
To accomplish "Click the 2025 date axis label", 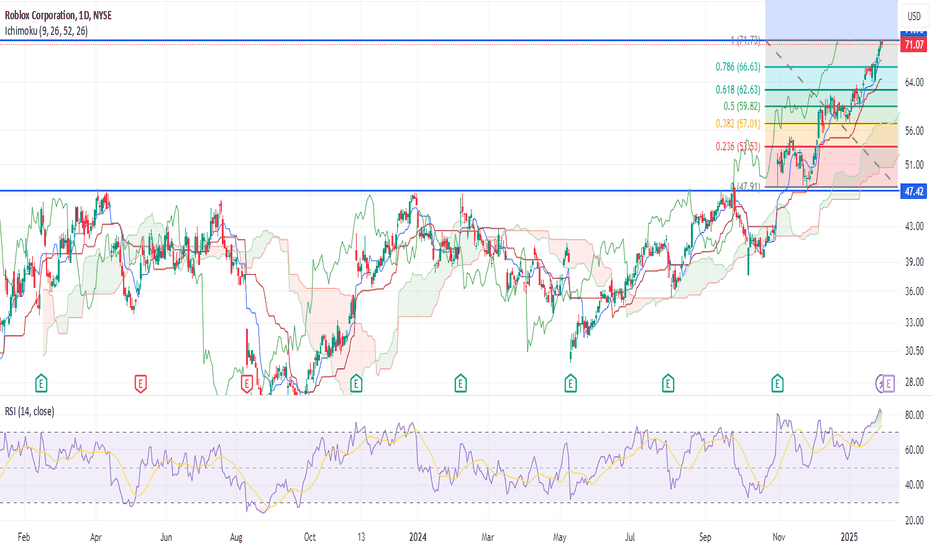I will [849, 537].
